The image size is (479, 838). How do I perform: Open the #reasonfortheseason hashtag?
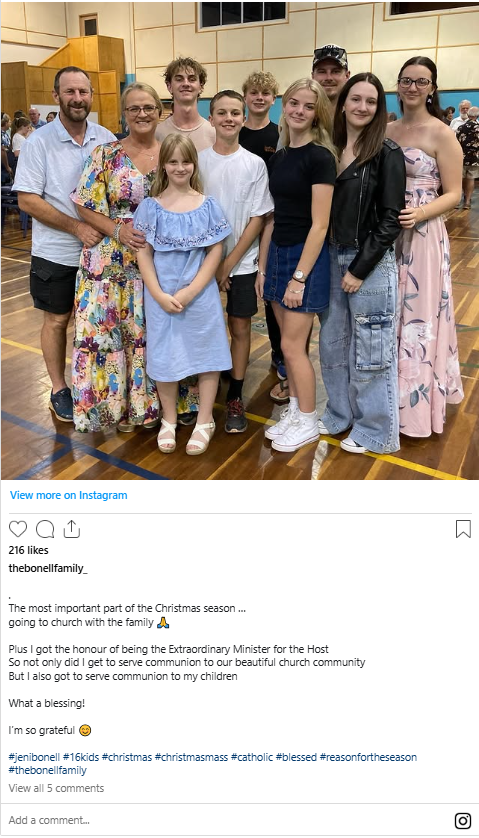click(x=368, y=757)
